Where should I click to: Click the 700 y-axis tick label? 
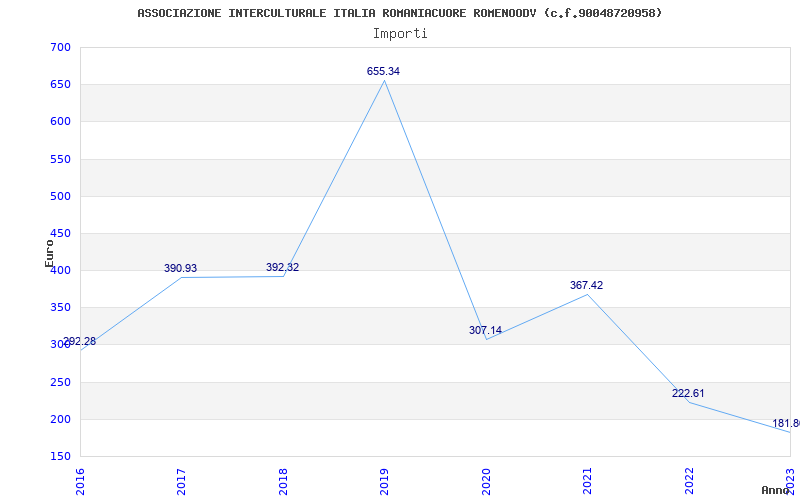(60, 47)
